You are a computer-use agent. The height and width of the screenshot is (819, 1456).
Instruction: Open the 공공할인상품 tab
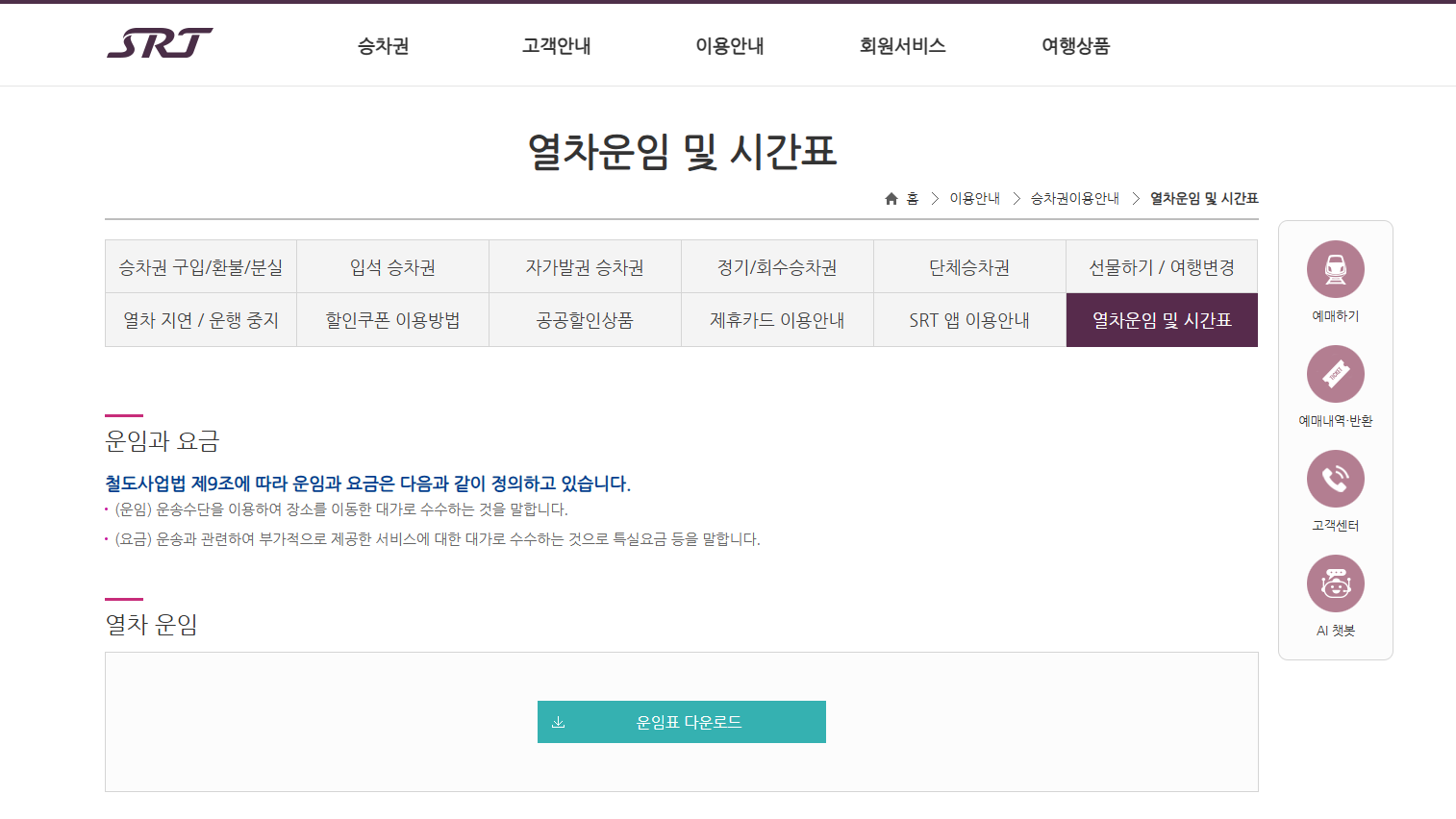(x=585, y=319)
